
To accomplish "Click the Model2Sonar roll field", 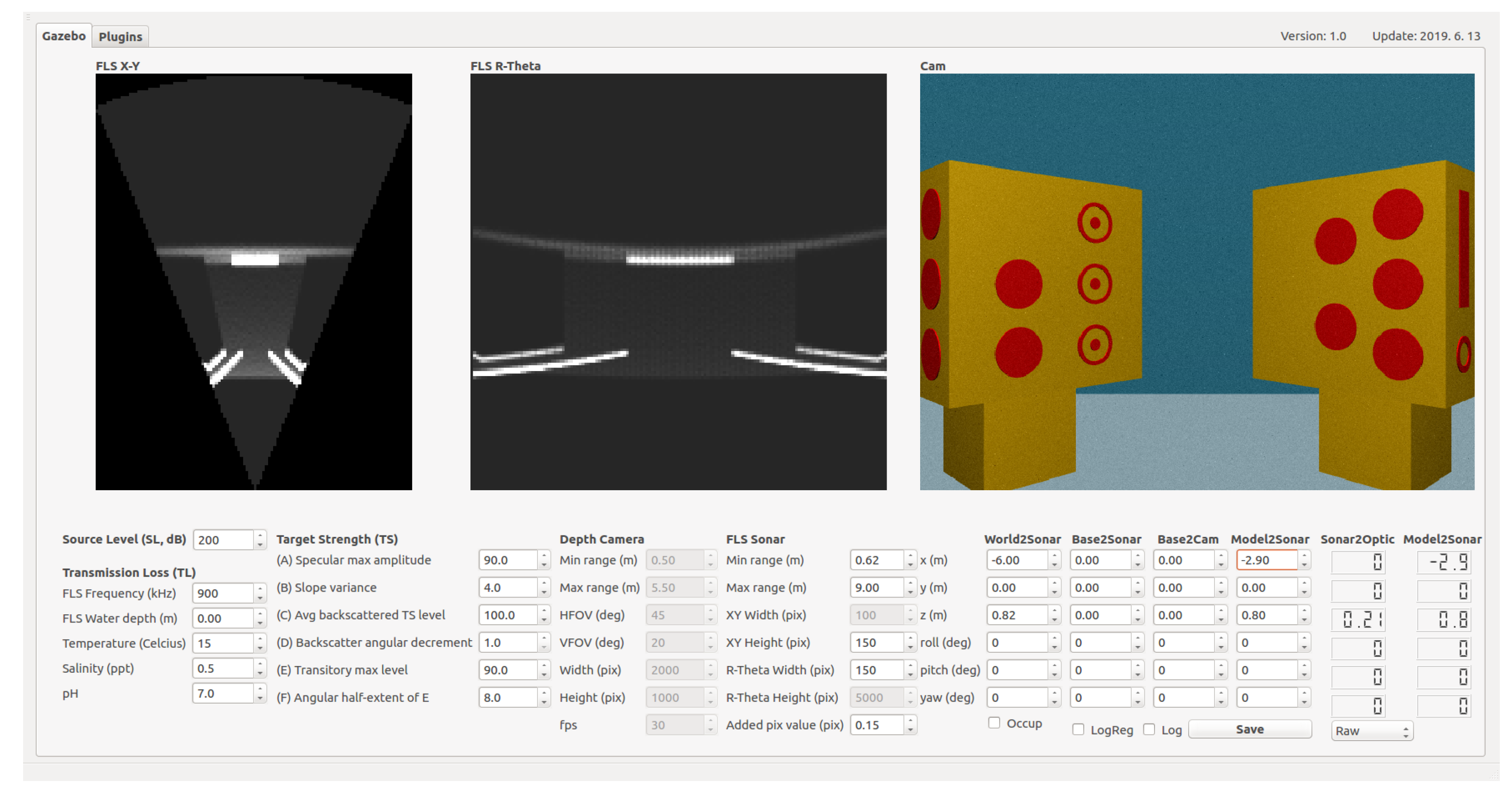I will (1268, 642).
